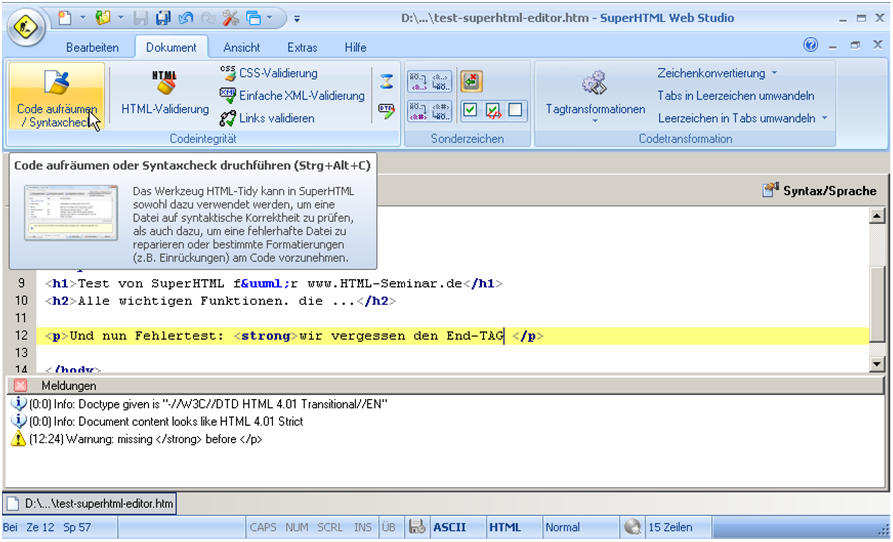Click the DTD pencil icon
The width and height of the screenshot is (893, 542).
coord(387,110)
